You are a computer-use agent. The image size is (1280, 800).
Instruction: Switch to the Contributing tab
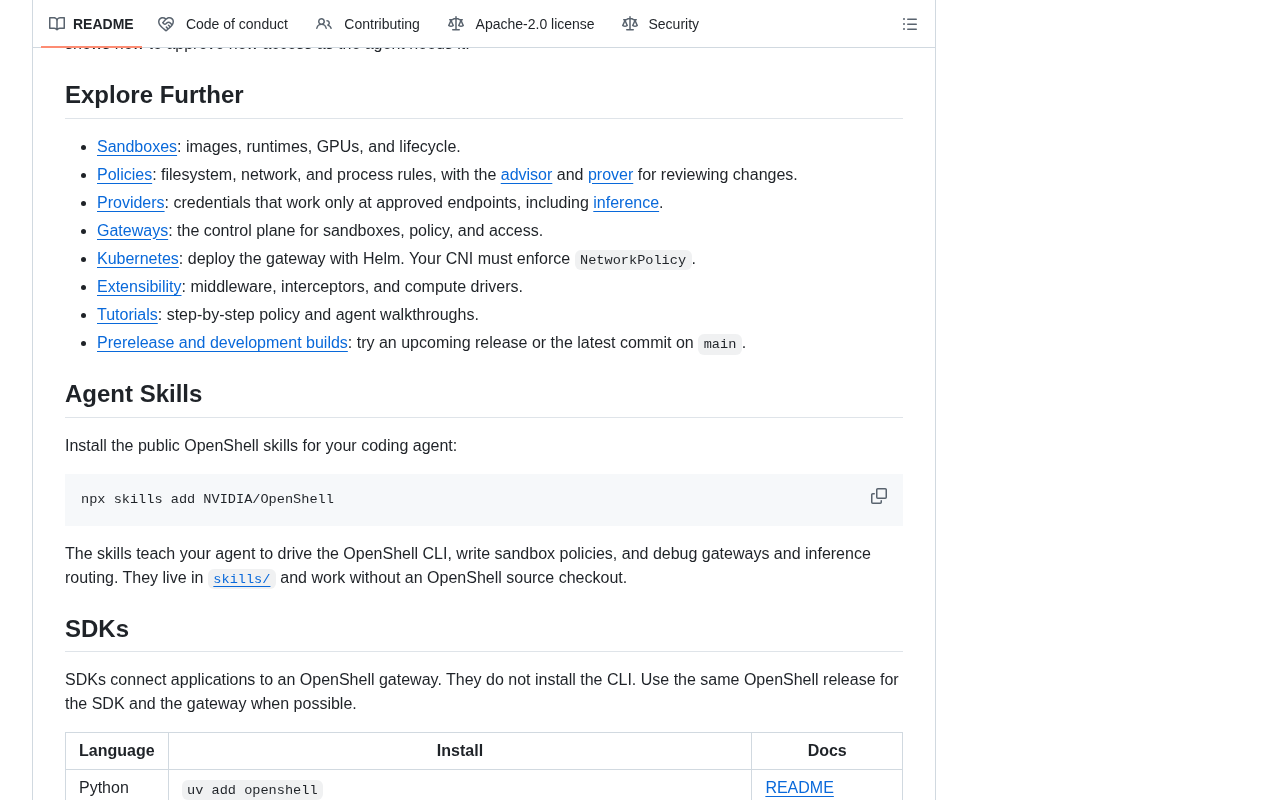click(368, 24)
